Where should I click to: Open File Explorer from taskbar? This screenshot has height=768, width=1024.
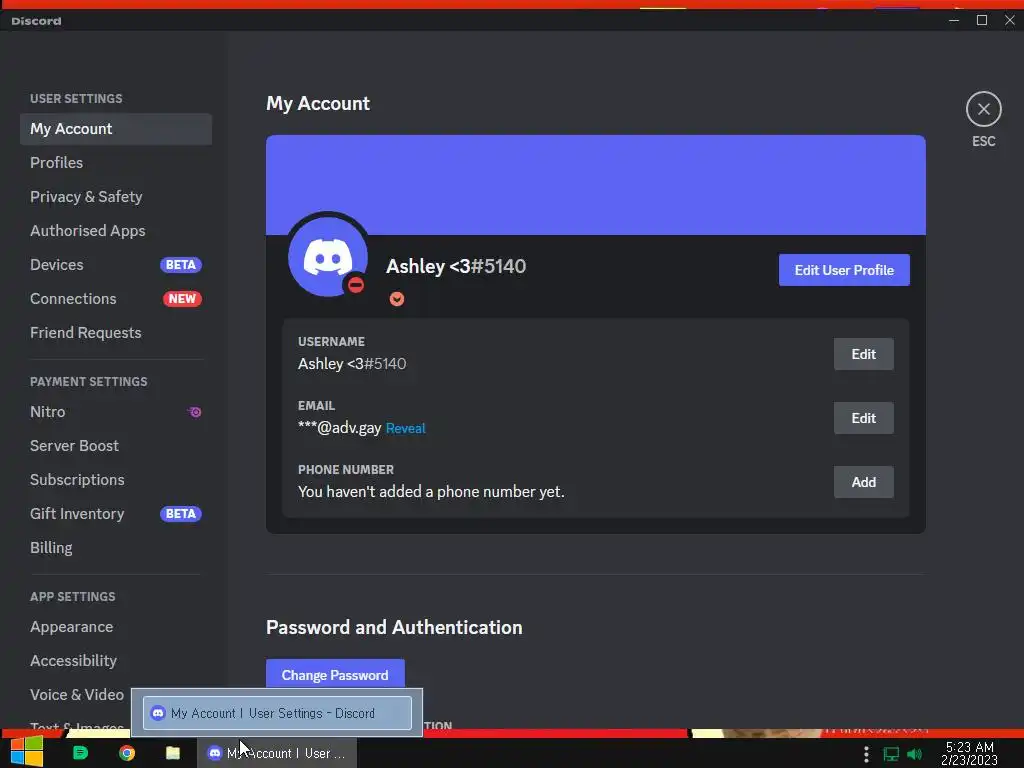[x=172, y=753]
